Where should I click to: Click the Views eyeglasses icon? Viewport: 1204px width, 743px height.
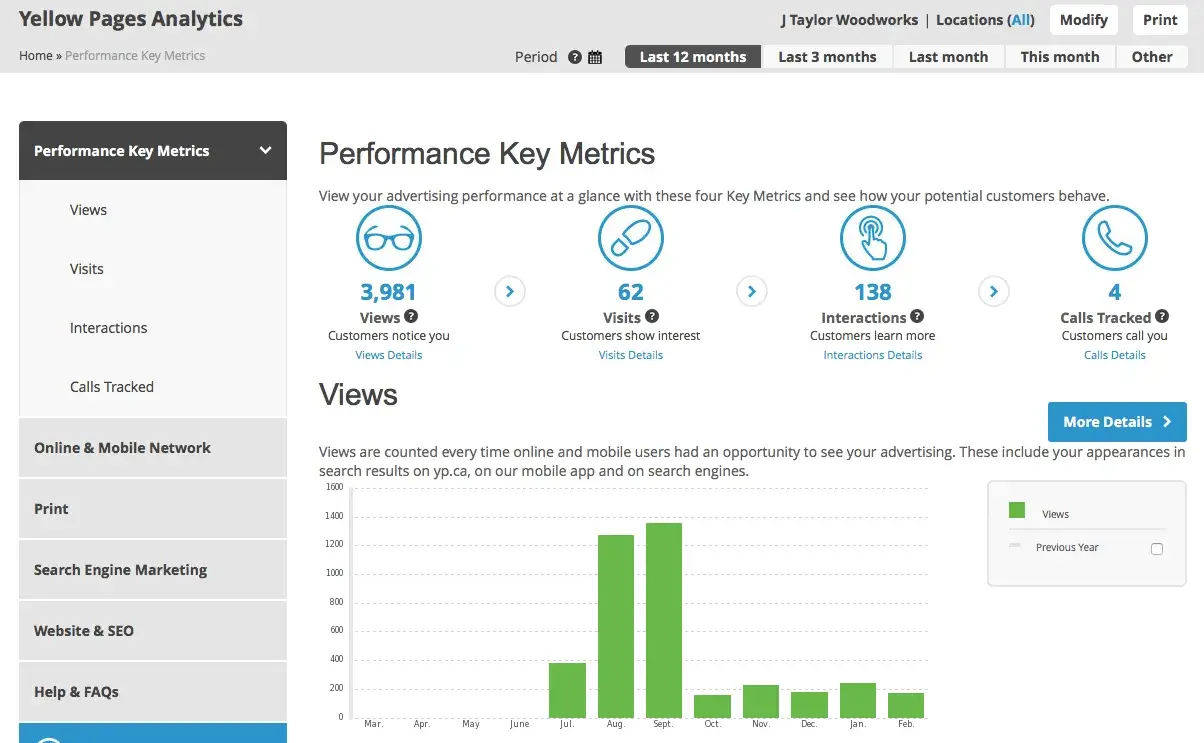click(389, 238)
